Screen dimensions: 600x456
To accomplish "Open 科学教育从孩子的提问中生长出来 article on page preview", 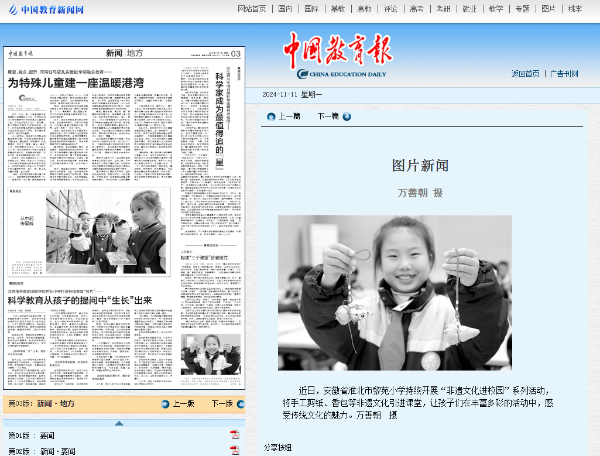I will [80, 301].
